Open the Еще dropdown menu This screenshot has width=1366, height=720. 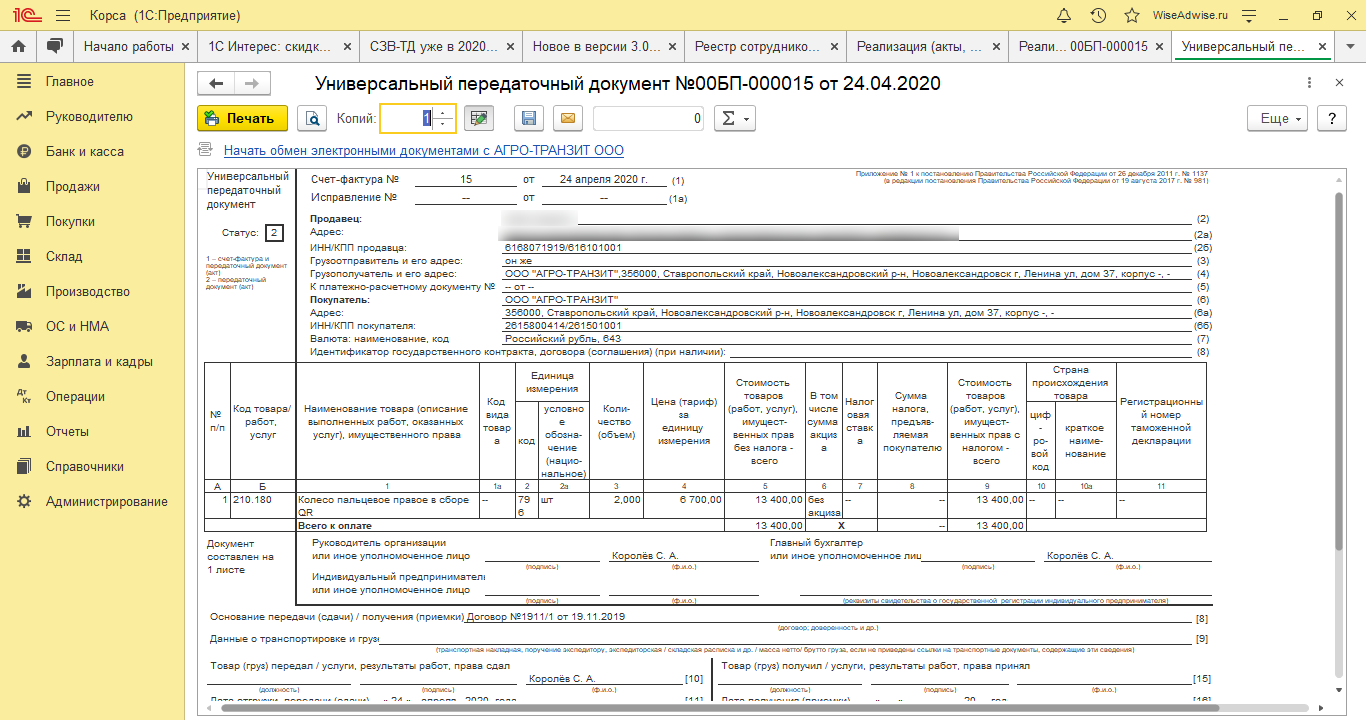pyautogui.click(x=1278, y=118)
